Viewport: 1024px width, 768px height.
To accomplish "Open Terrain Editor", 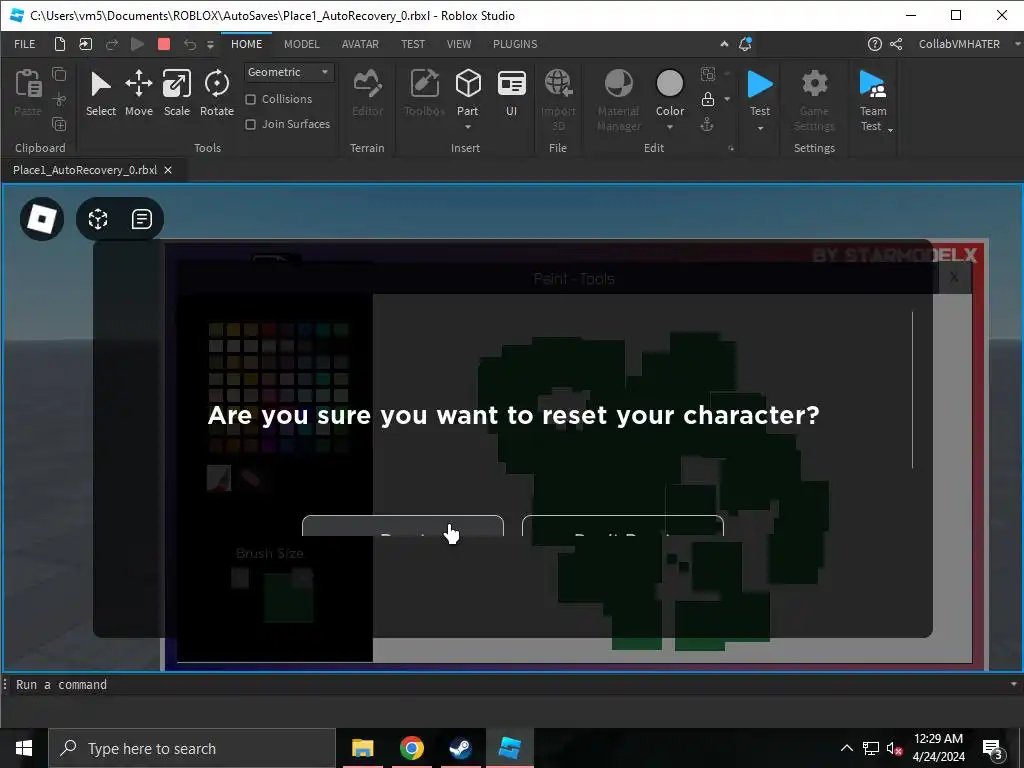I will pyautogui.click(x=368, y=93).
